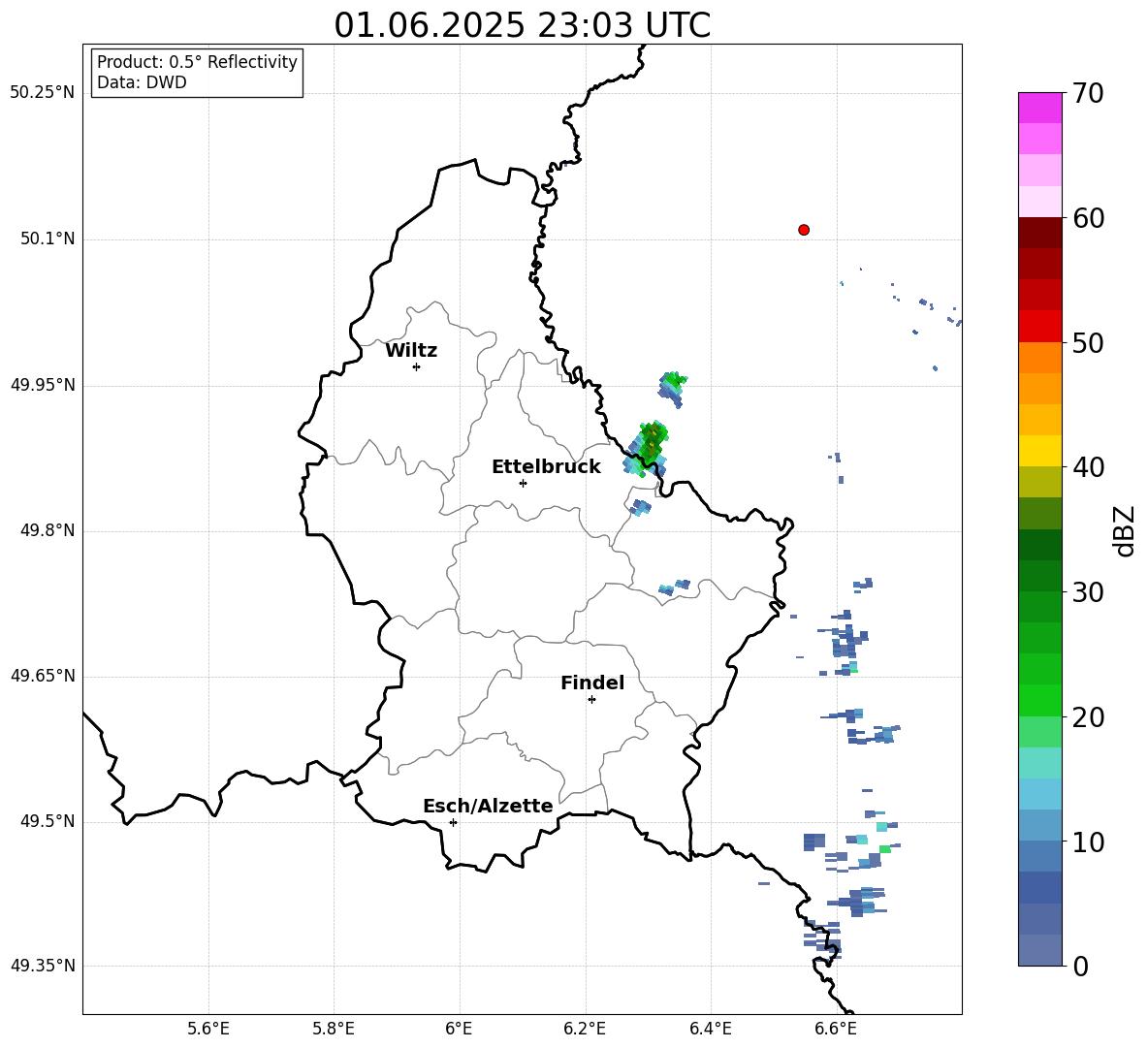Click the 5.8°E longitude label

(x=334, y=1029)
